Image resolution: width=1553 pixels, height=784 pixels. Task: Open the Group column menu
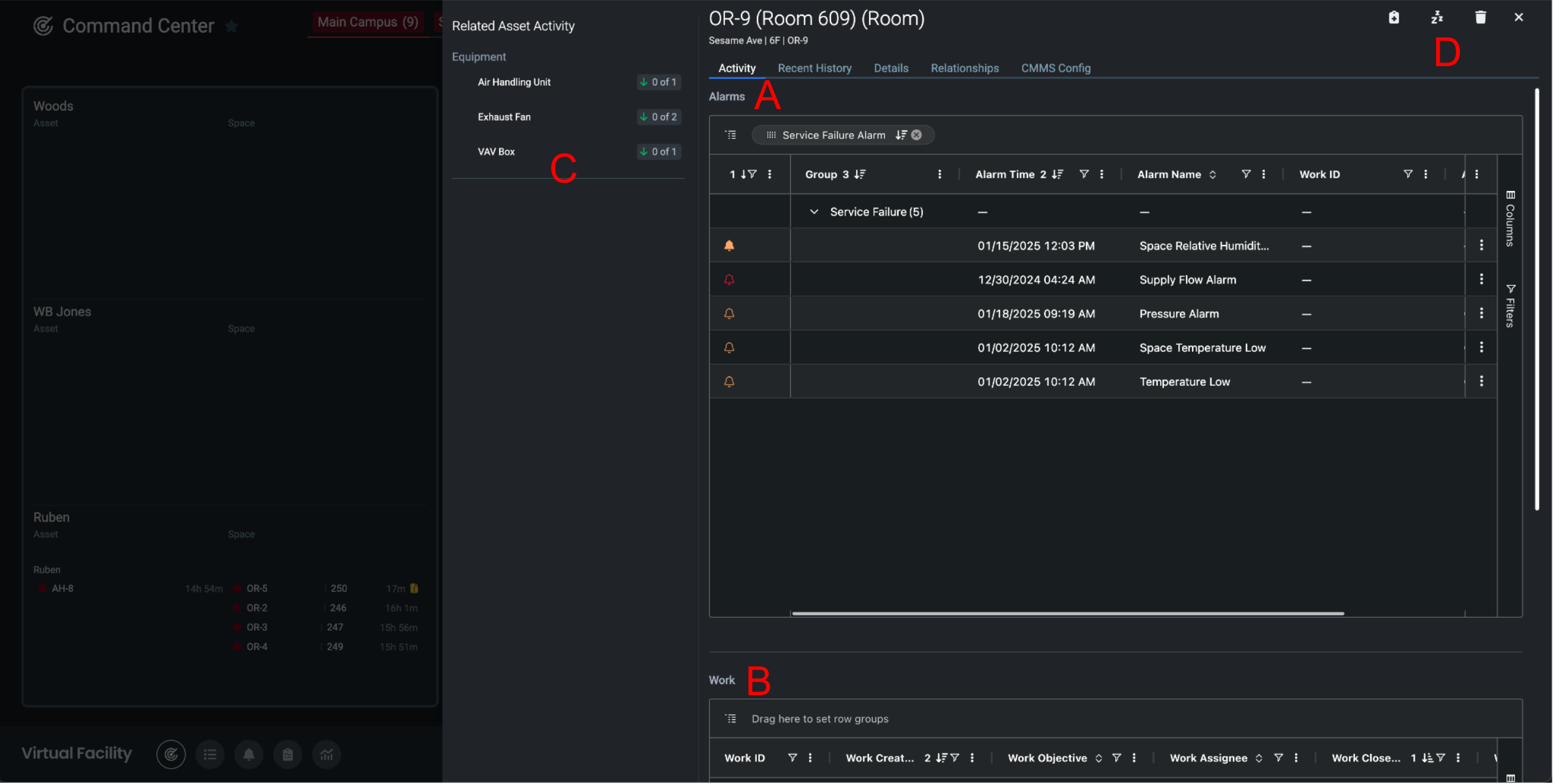940,175
